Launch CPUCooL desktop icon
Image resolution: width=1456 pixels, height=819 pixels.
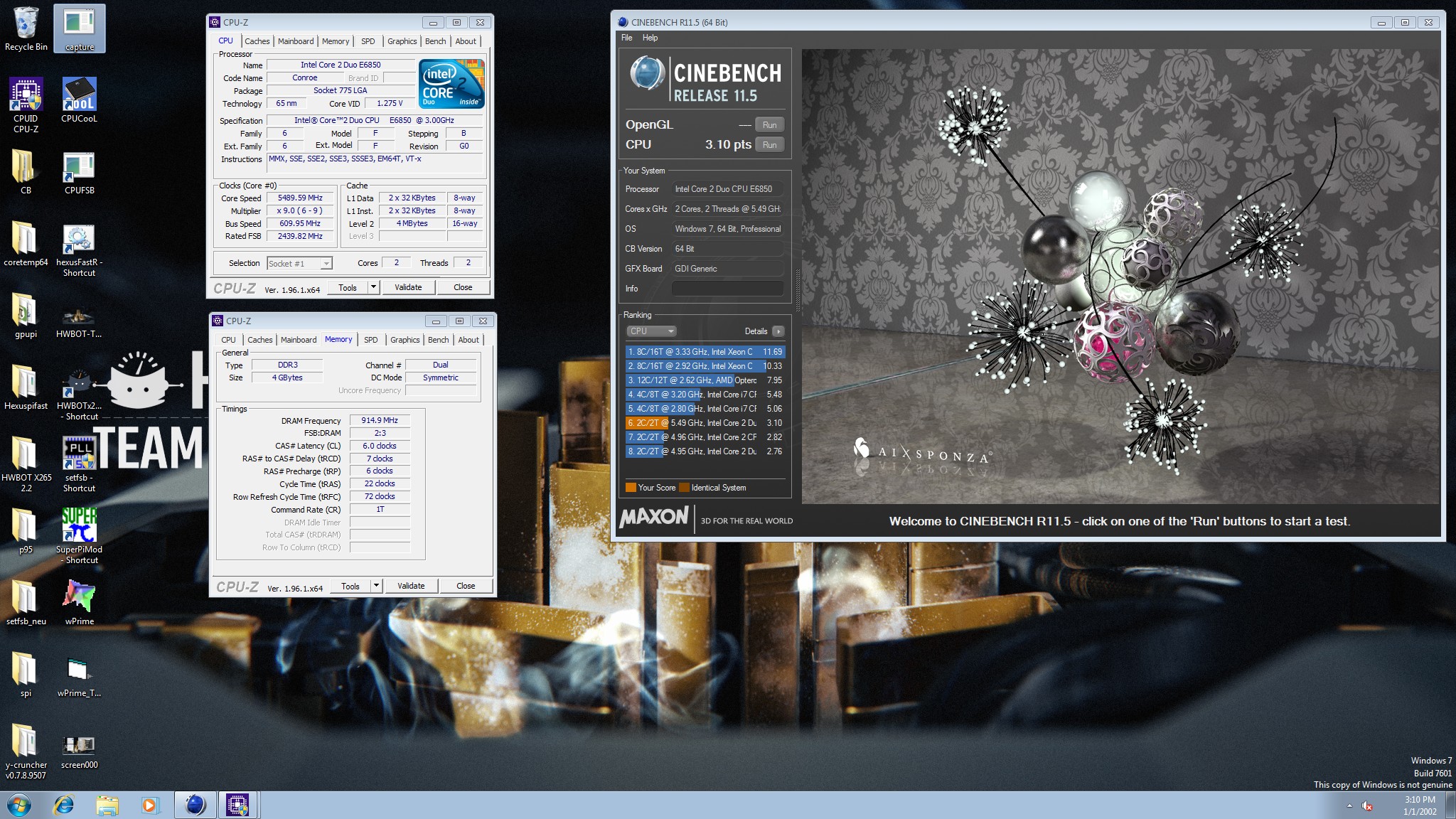[x=79, y=100]
